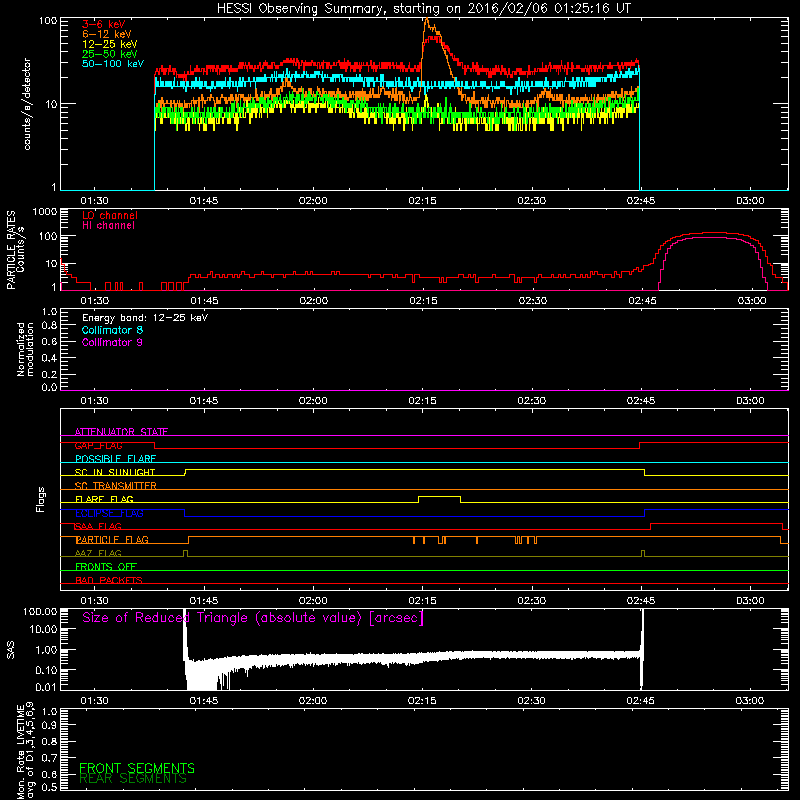
Task: Click the 03:00 time label below the SAS panel
Action: 750,701
